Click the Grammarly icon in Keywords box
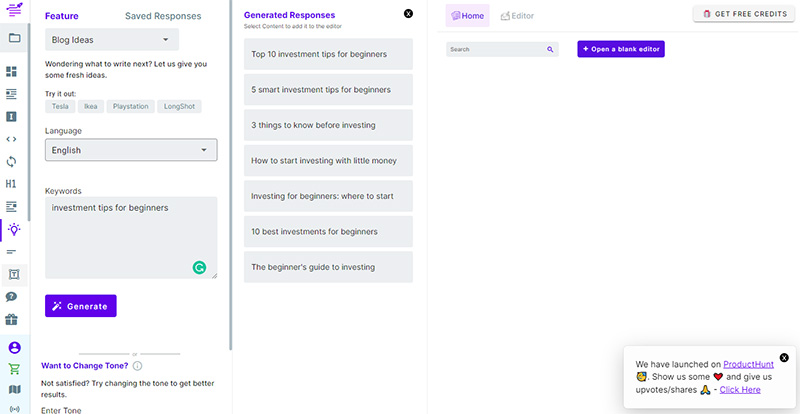The height and width of the screenshot is (414, 800). [x=199, y=267]
